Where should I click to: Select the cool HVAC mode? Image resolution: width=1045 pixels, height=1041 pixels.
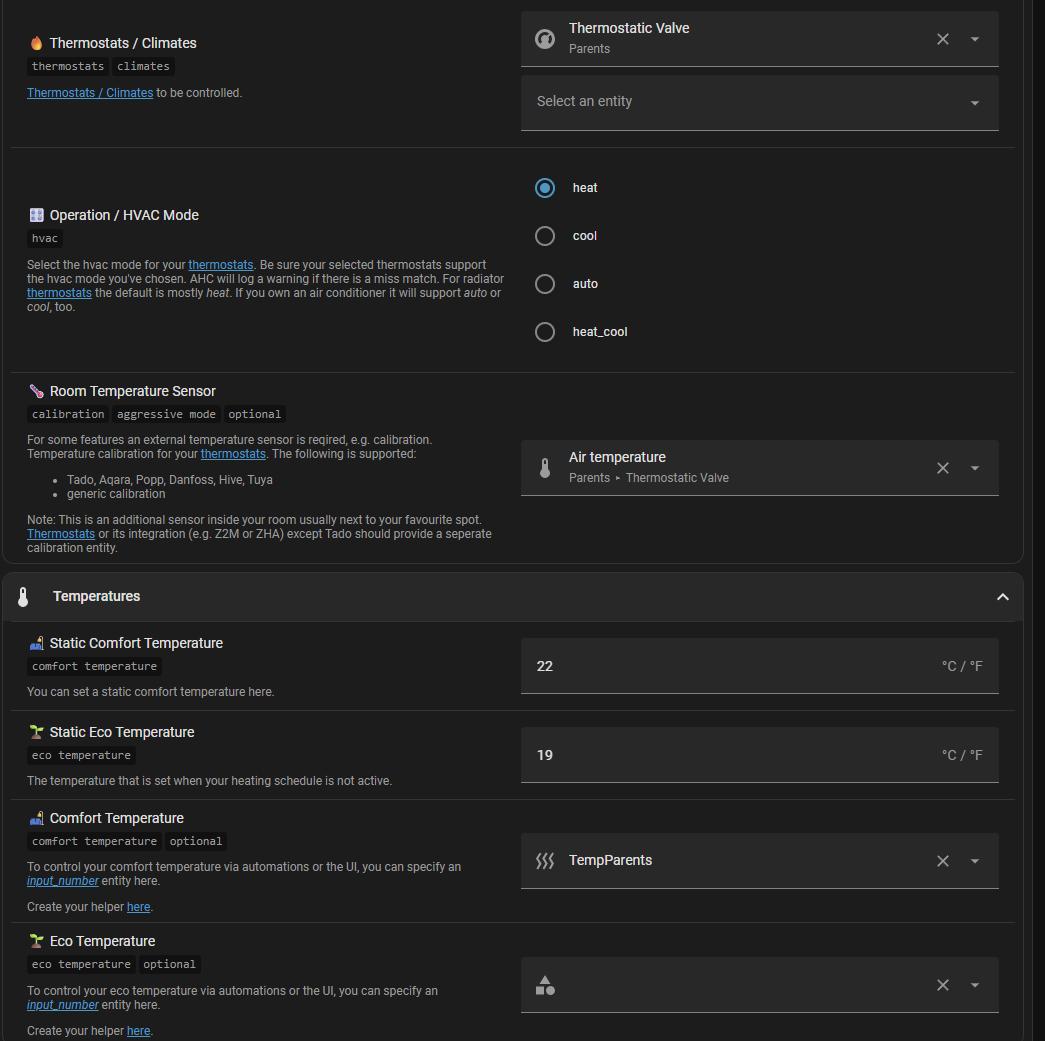pos(545,236)
